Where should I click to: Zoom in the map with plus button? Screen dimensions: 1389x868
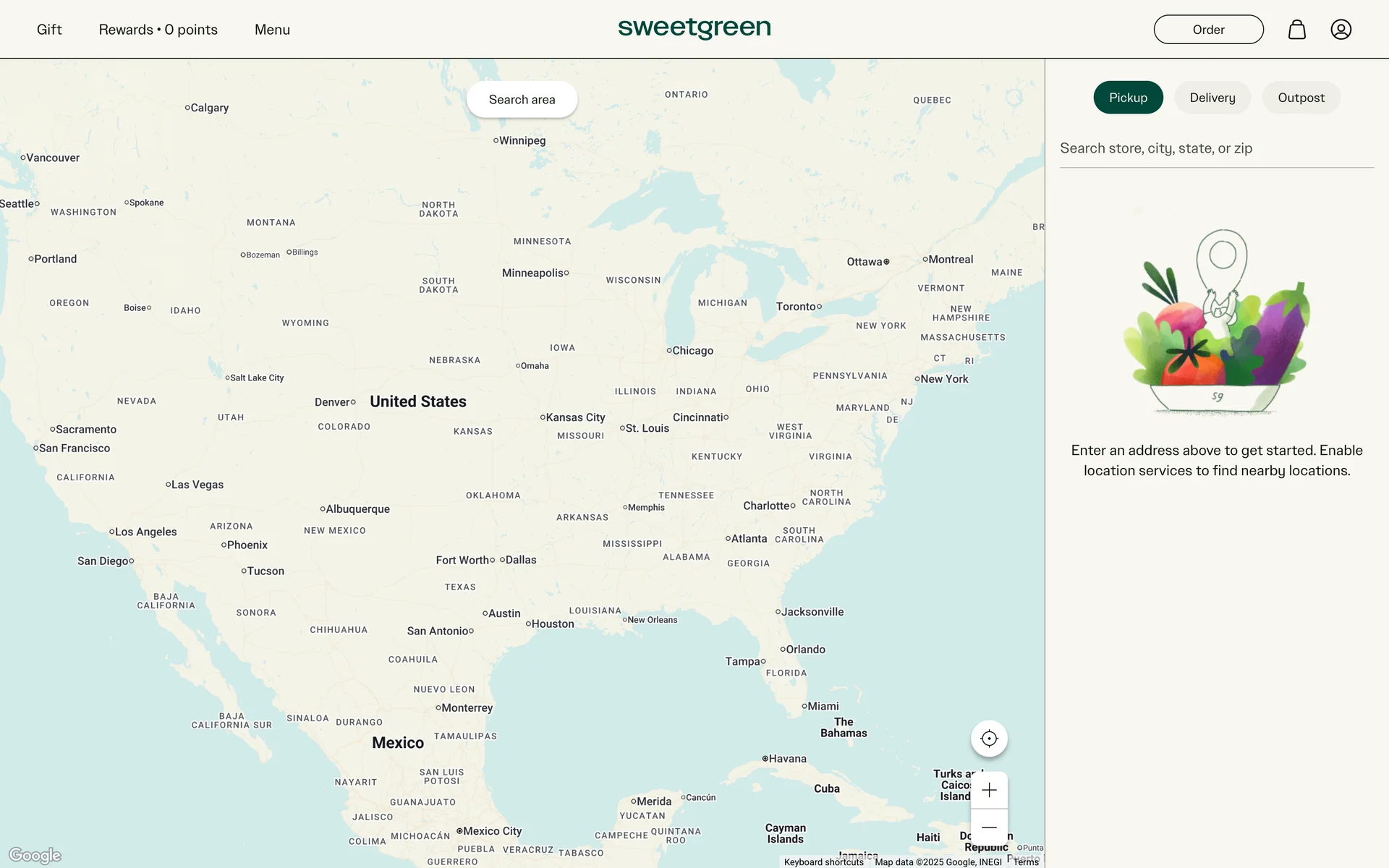coord(989,790)
